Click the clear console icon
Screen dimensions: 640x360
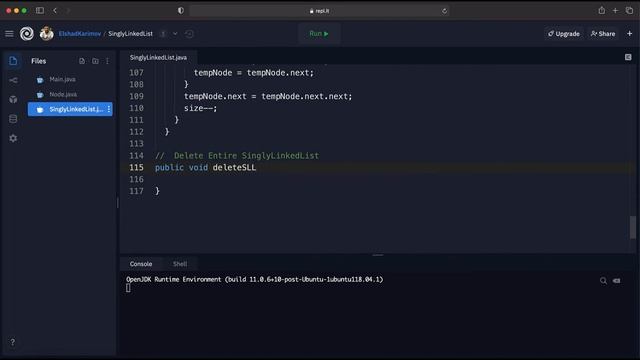617,281
